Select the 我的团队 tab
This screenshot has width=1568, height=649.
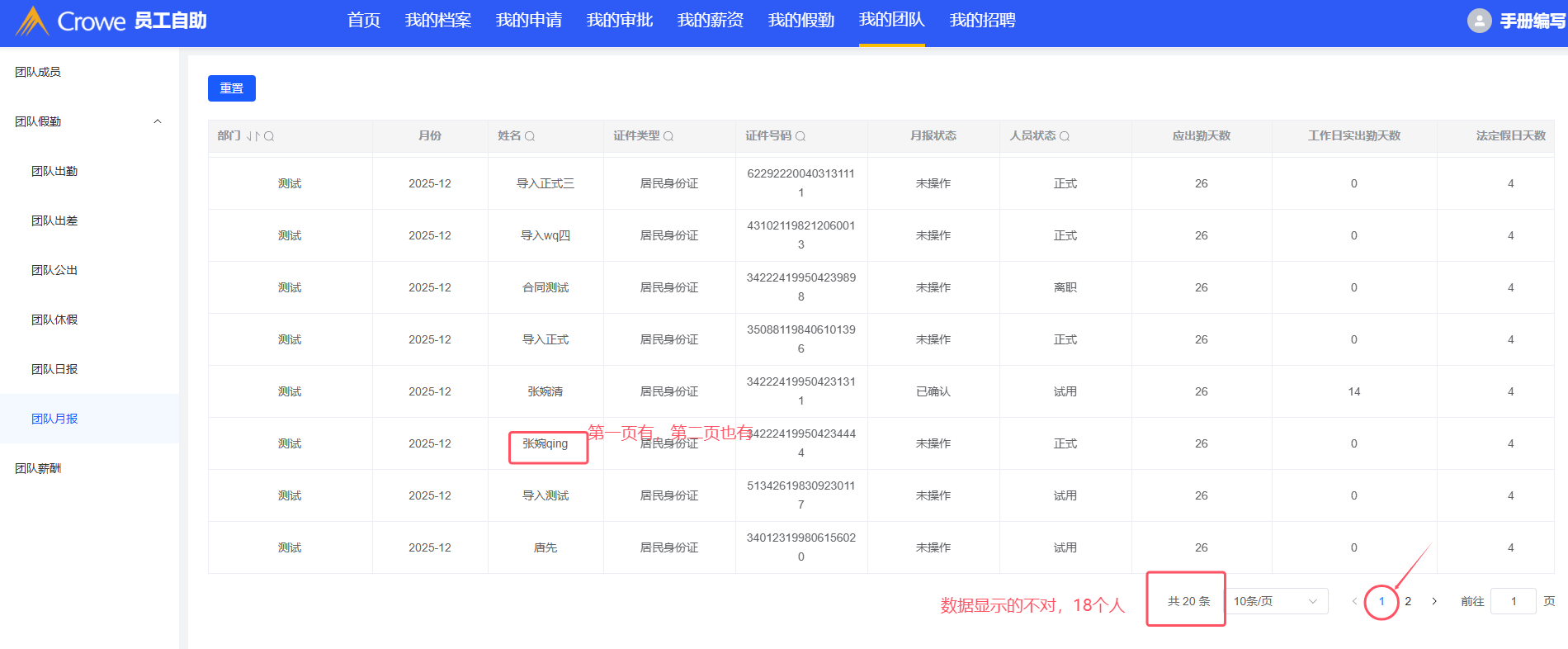click(892, 21)
